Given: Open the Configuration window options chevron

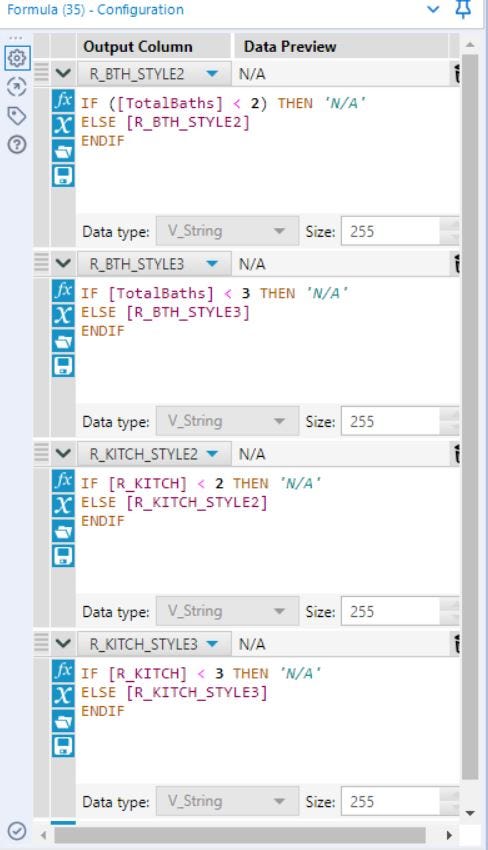Looking at the screenshot, I should [x=433, y=9].
